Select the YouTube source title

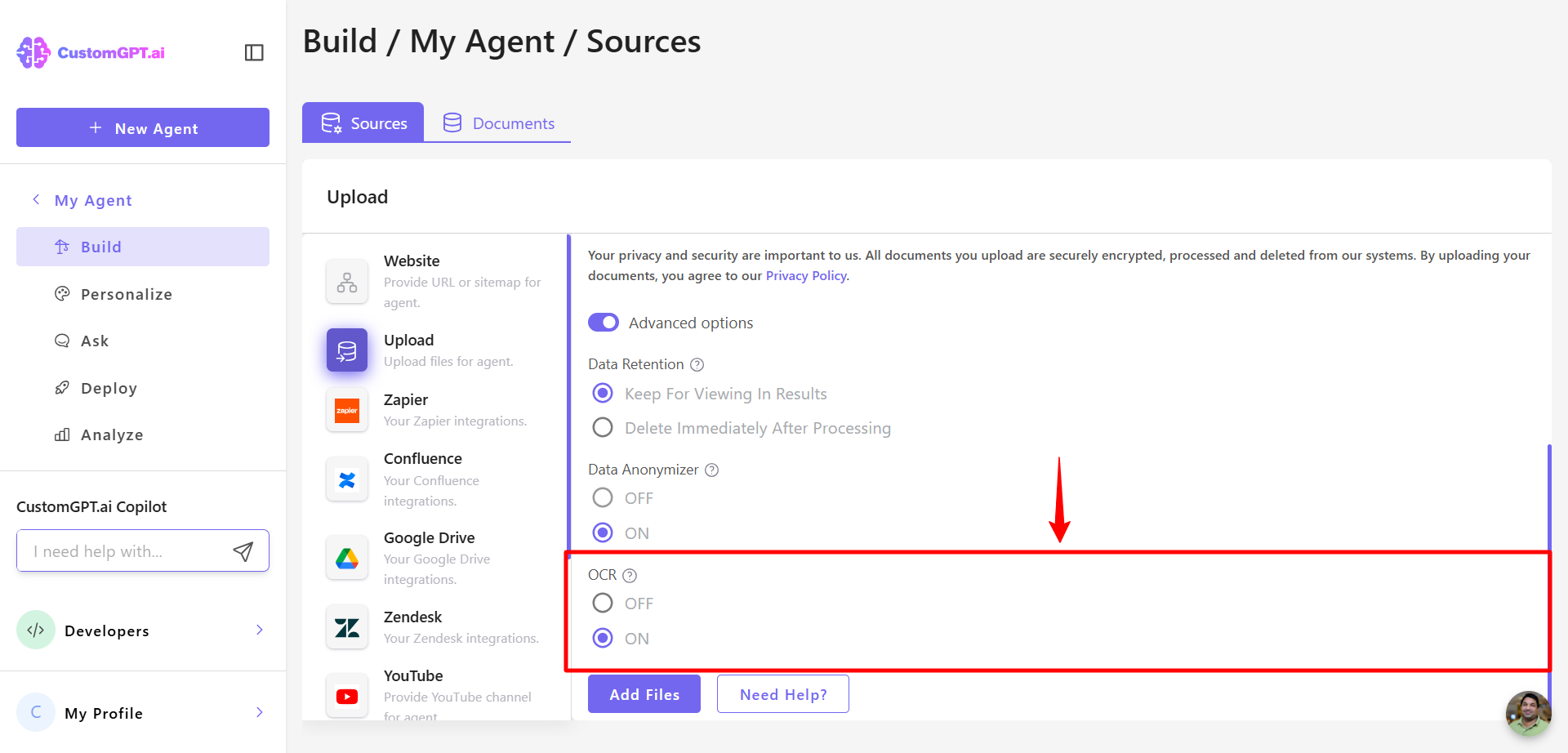[413, 675]
